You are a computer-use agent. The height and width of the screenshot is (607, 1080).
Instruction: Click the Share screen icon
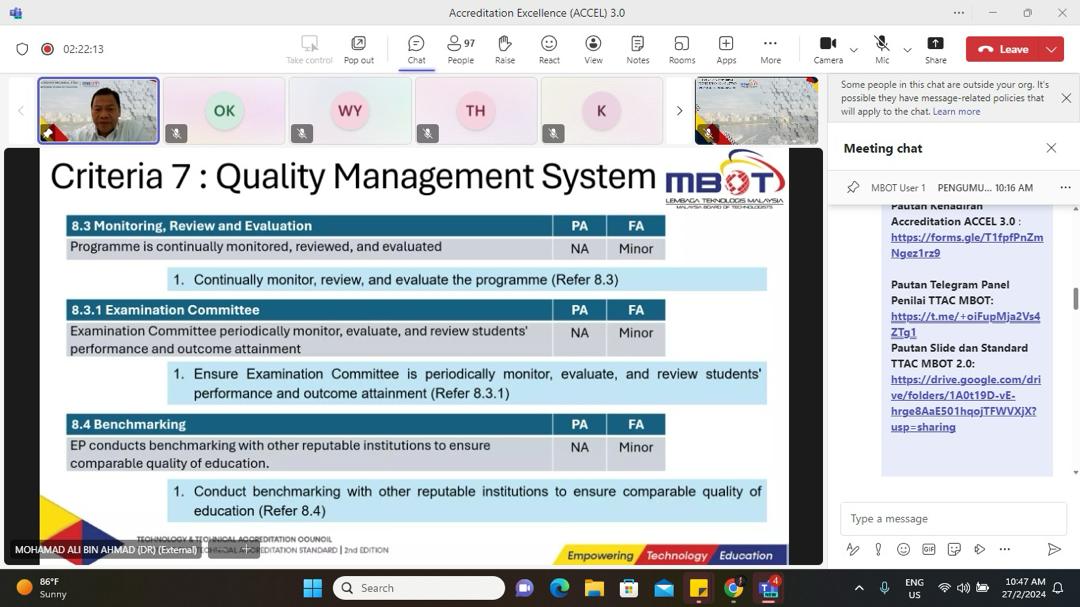click(x=935, y=48)
